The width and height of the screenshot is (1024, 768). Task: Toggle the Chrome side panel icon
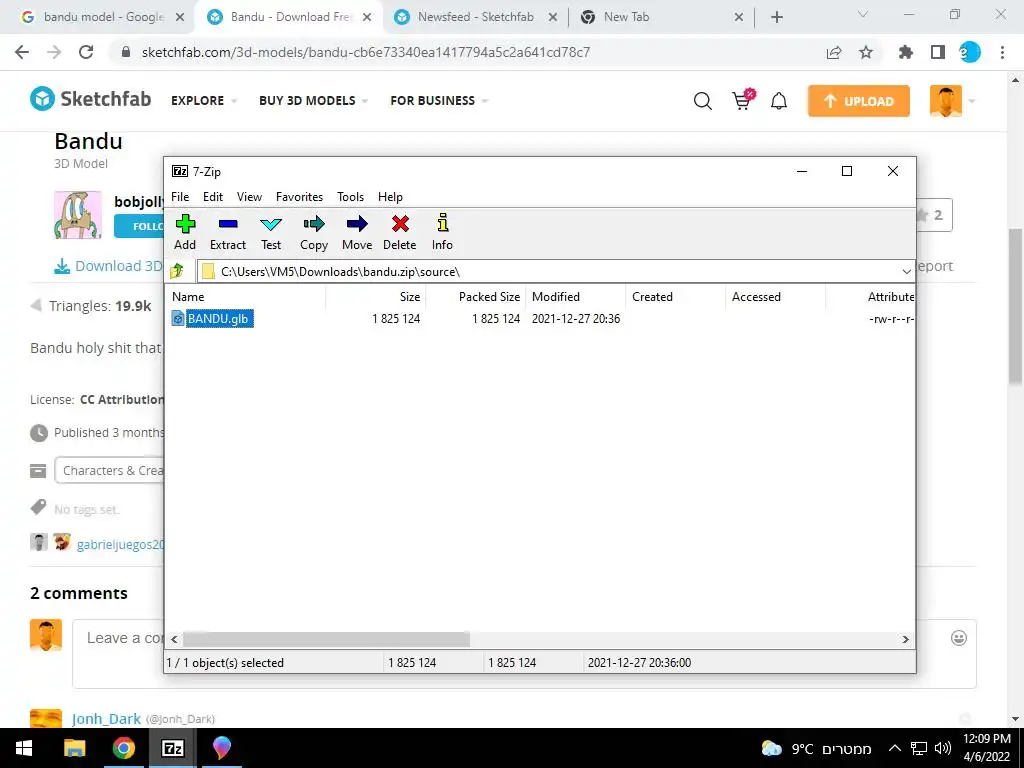(938, 52)
